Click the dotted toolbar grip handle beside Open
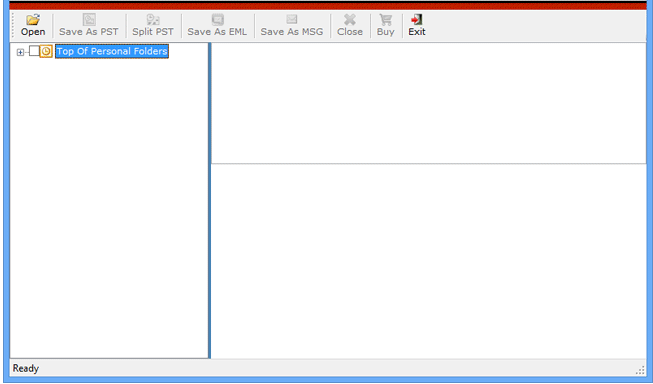 (x=14, y=25)
